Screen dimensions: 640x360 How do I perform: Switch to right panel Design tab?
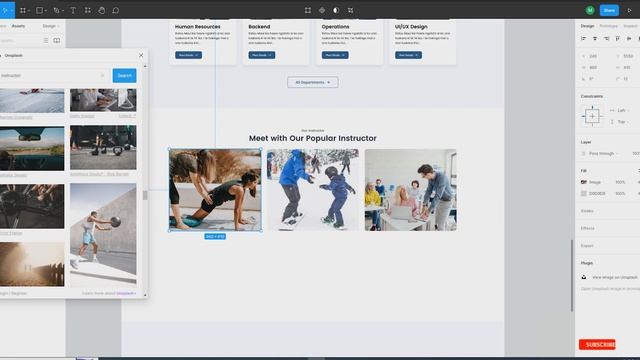pos(587,26)
